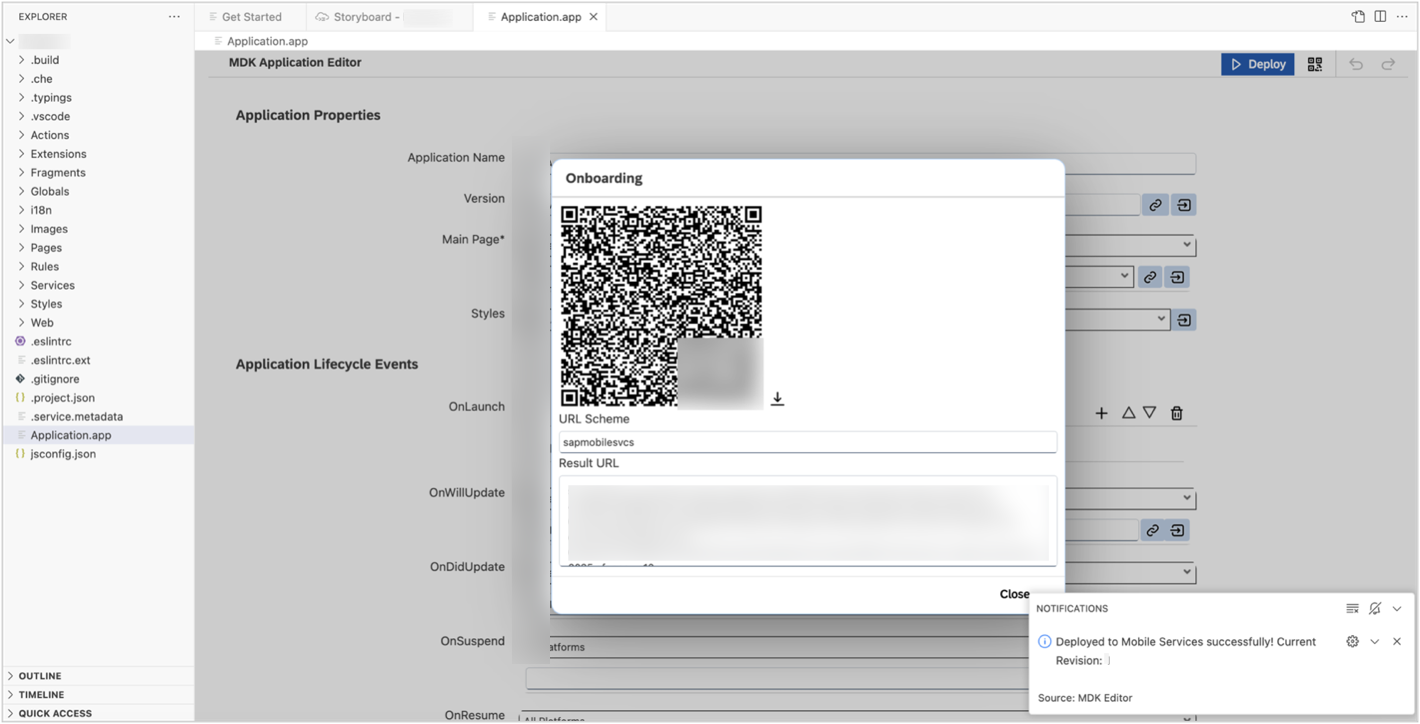
Task: Undo the last change in MDK Application Editor
Action: click(1356, 64)
